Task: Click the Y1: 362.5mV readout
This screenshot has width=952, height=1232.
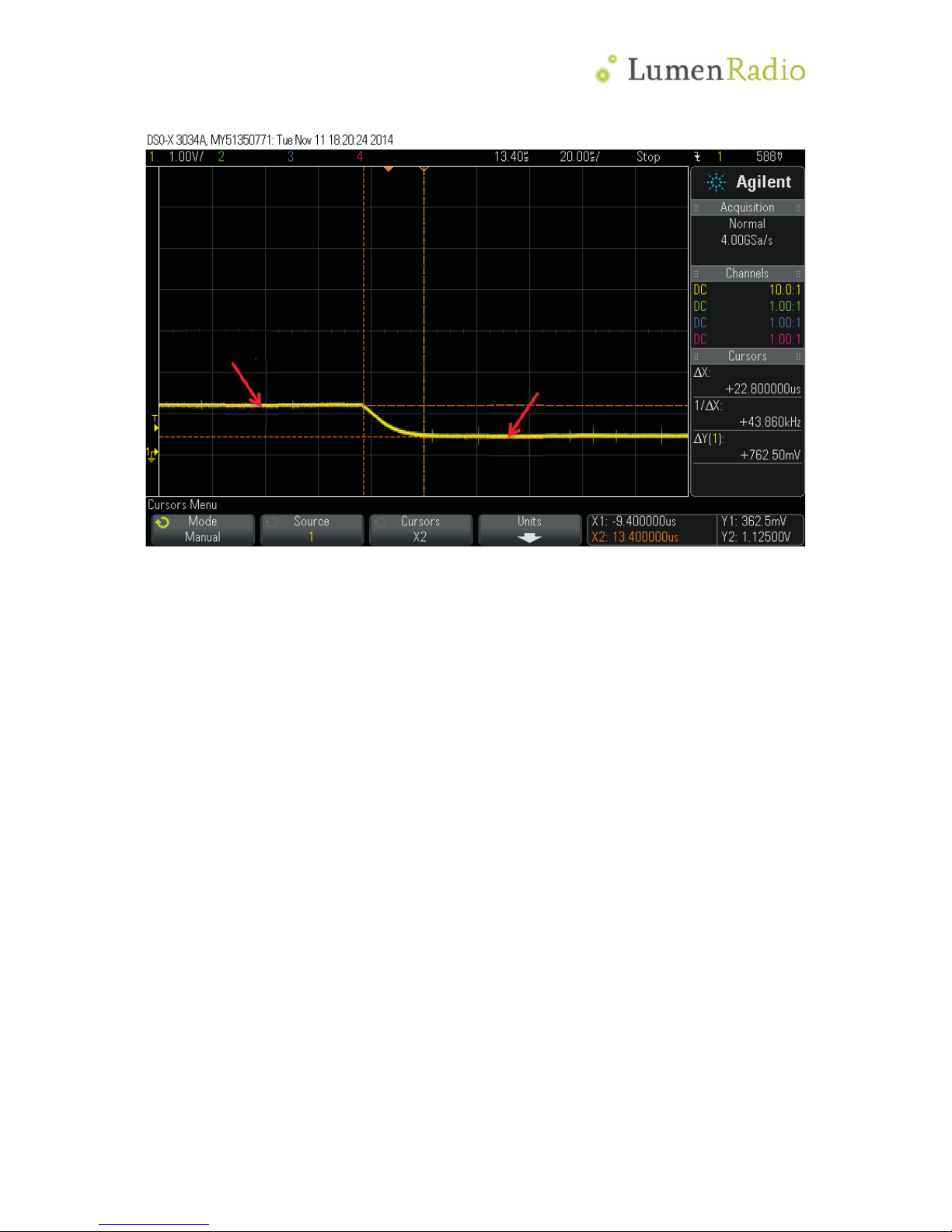Action: point(754,522)
